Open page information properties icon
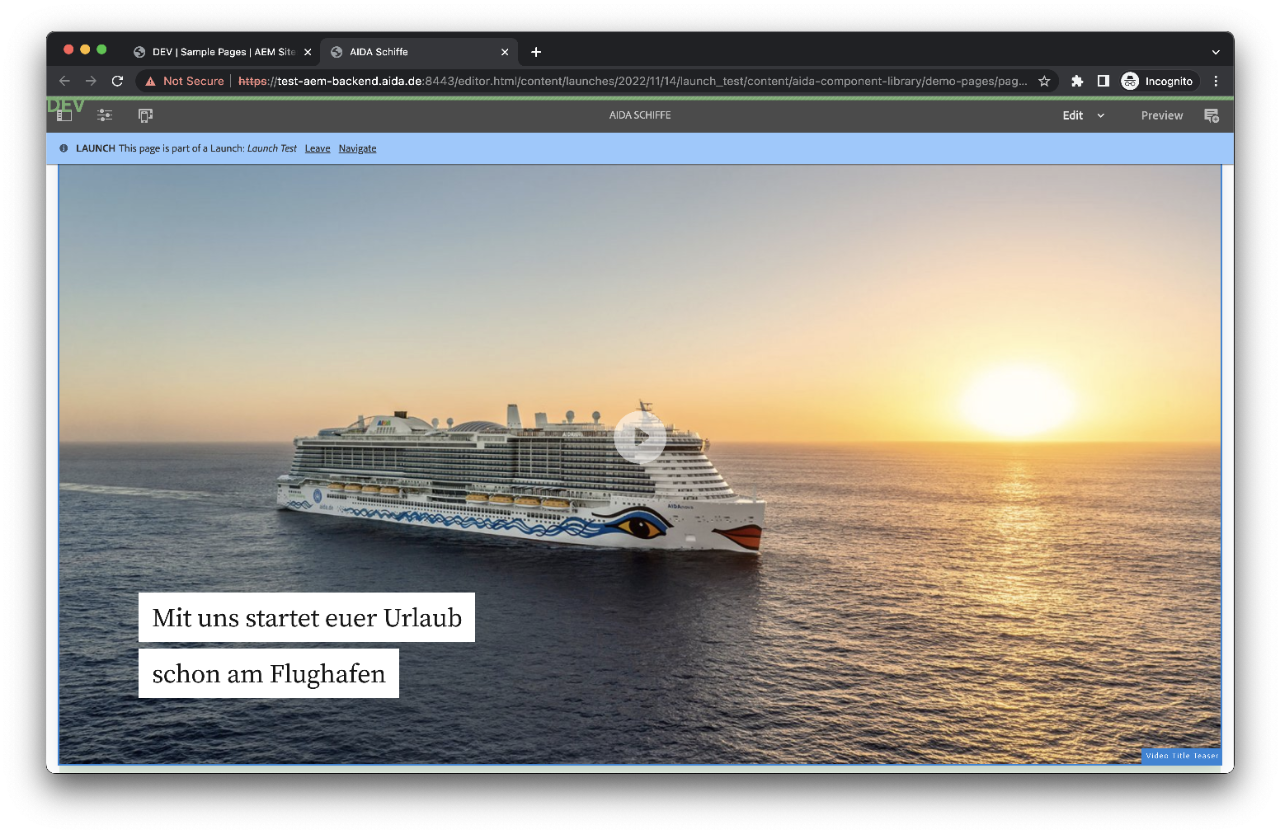 point(104,116)
